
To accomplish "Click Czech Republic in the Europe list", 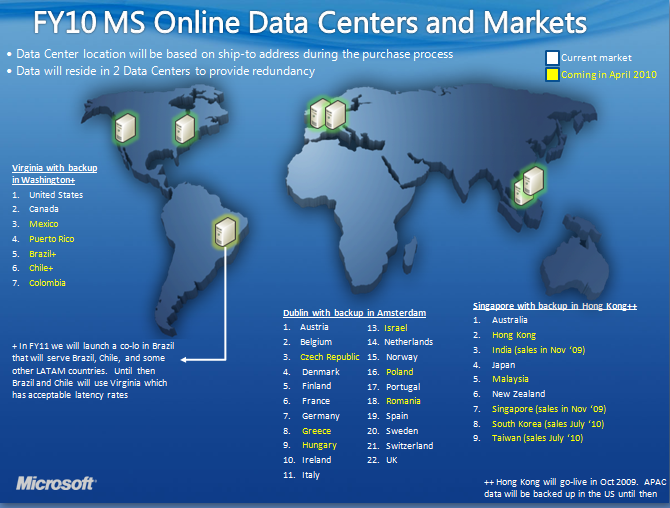I will 329,357.
